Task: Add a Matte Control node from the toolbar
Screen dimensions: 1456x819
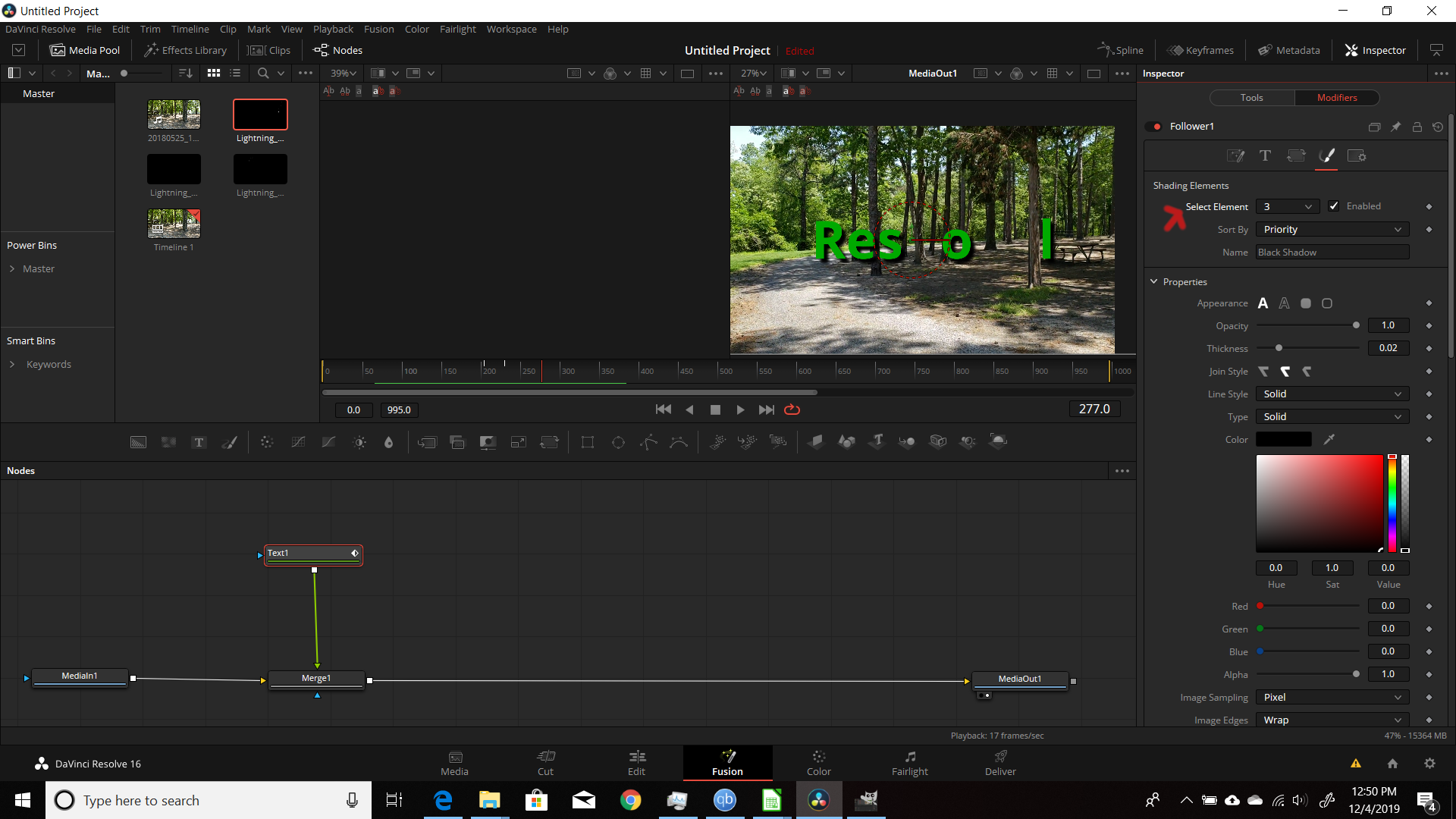Action: coord(488,442)
